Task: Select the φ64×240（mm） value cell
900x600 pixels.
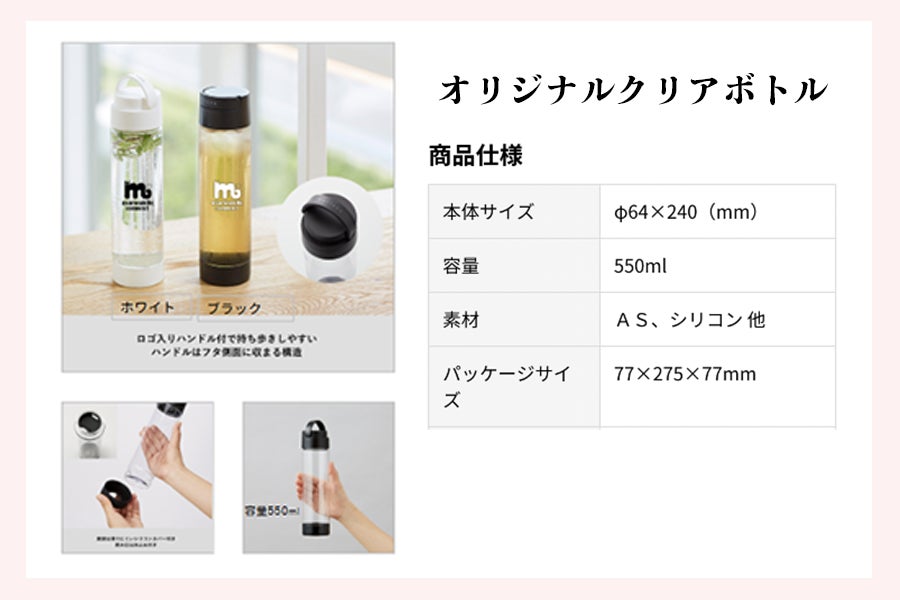Action: pyautogui.click(x=717, y=212)
